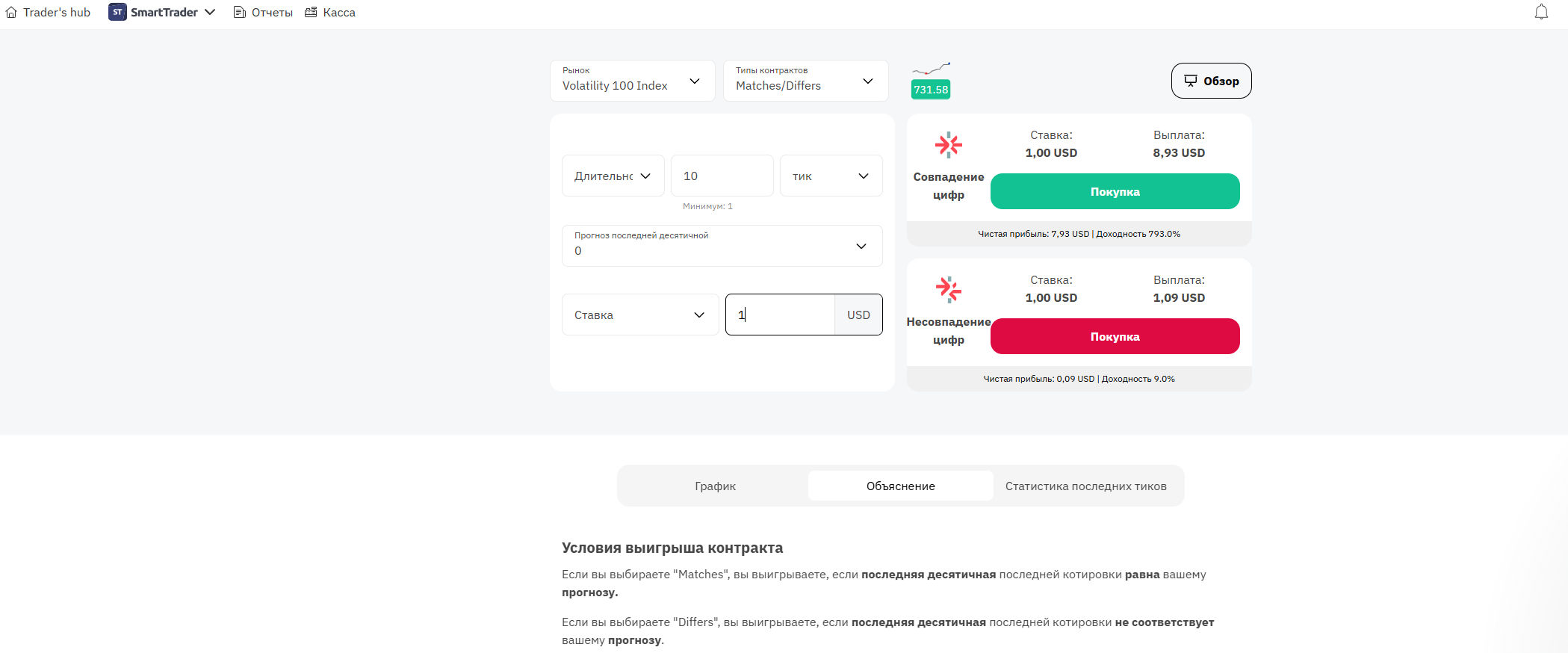This screenshot has height=653, width=1568.
Task: Switch to Статистика последних тиков tab
Action: (1085, 486)
